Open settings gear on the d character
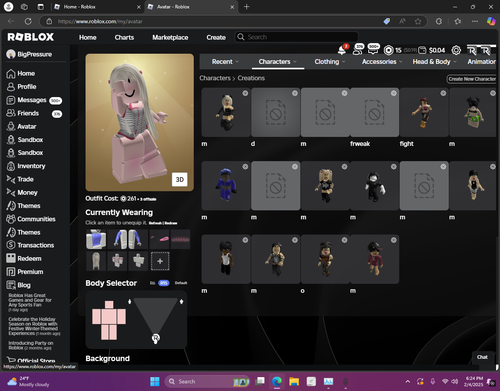The height and width of the screenshot is (391, 500). [x=295, y=93]
